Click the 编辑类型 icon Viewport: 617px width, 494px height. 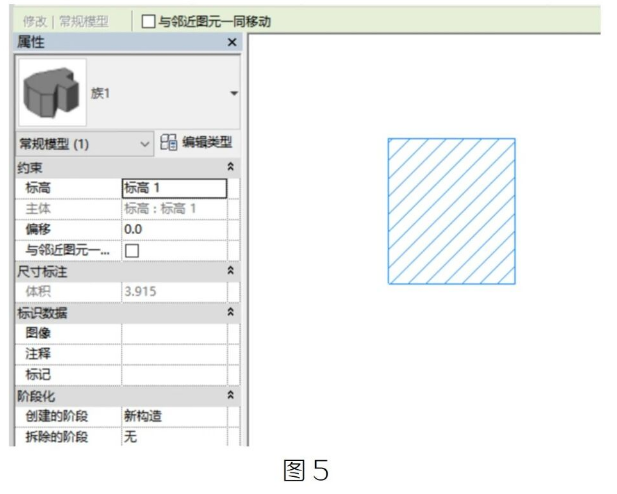pyautogui.click(x=168, y=142)
